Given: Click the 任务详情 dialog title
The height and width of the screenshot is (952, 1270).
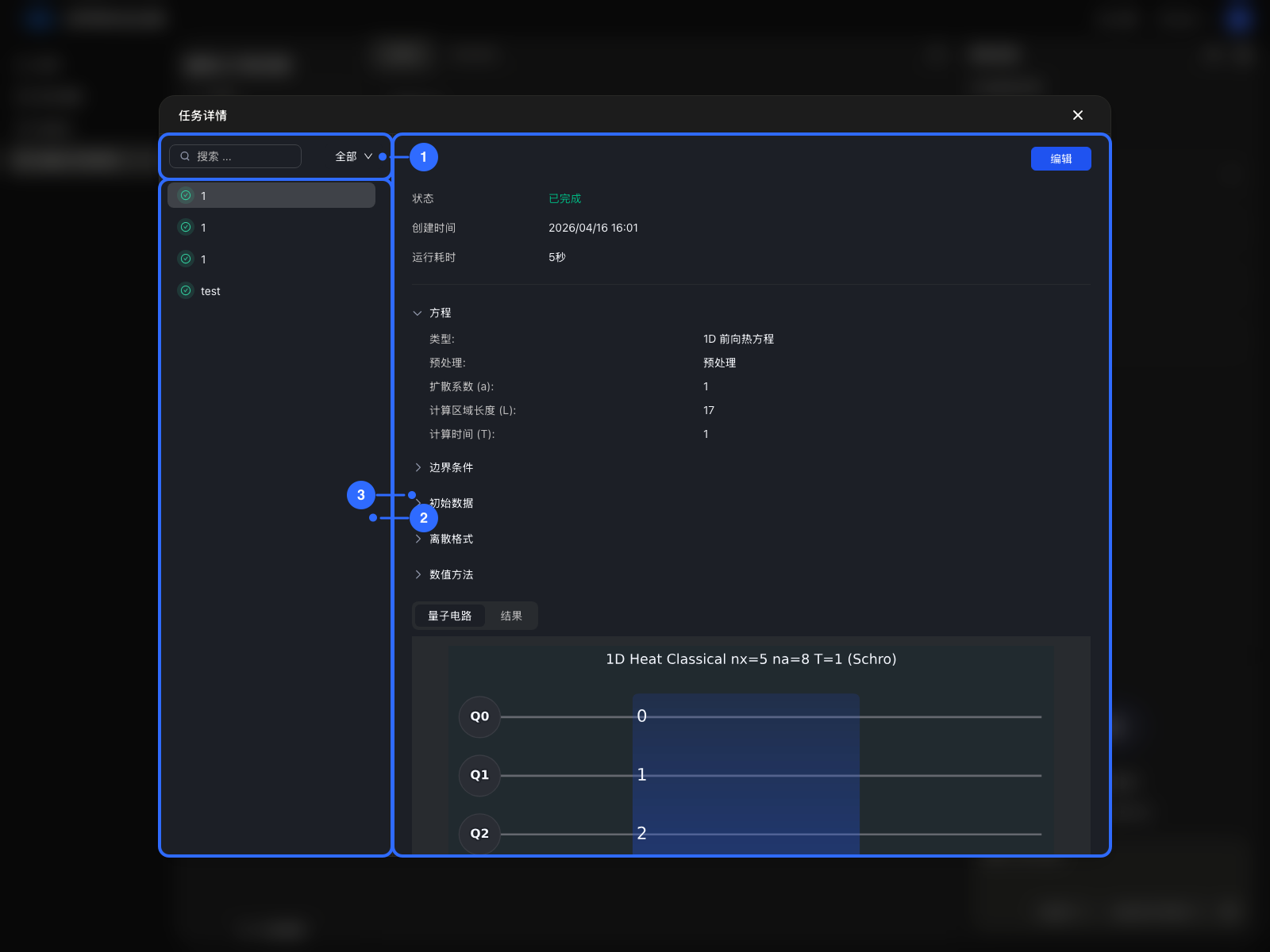Looking at the screenshot, I should pyautogui.click(x=202, y=116).
